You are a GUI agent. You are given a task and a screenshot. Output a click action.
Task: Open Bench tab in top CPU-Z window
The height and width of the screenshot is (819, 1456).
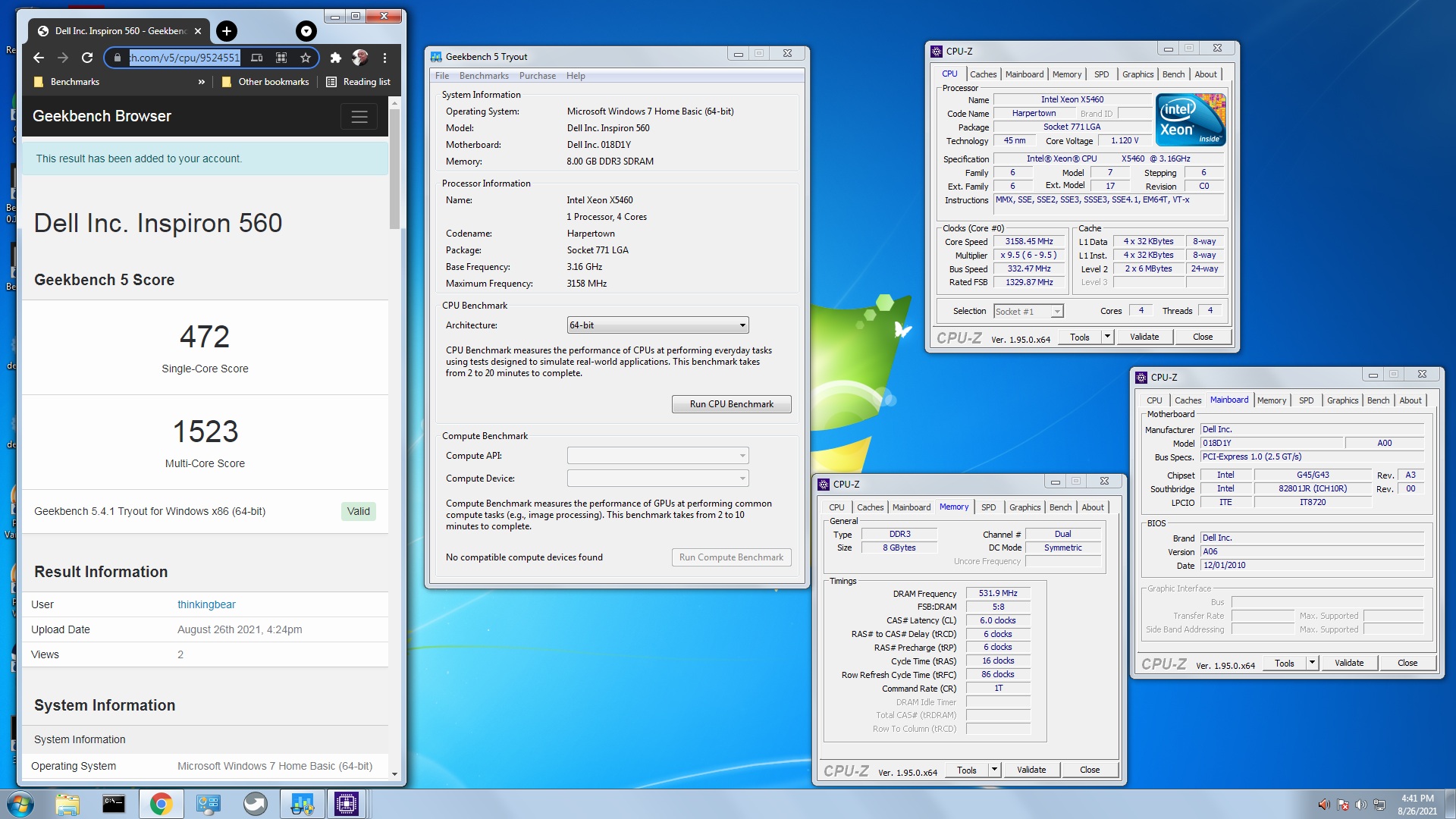[x=1173, y=74]
